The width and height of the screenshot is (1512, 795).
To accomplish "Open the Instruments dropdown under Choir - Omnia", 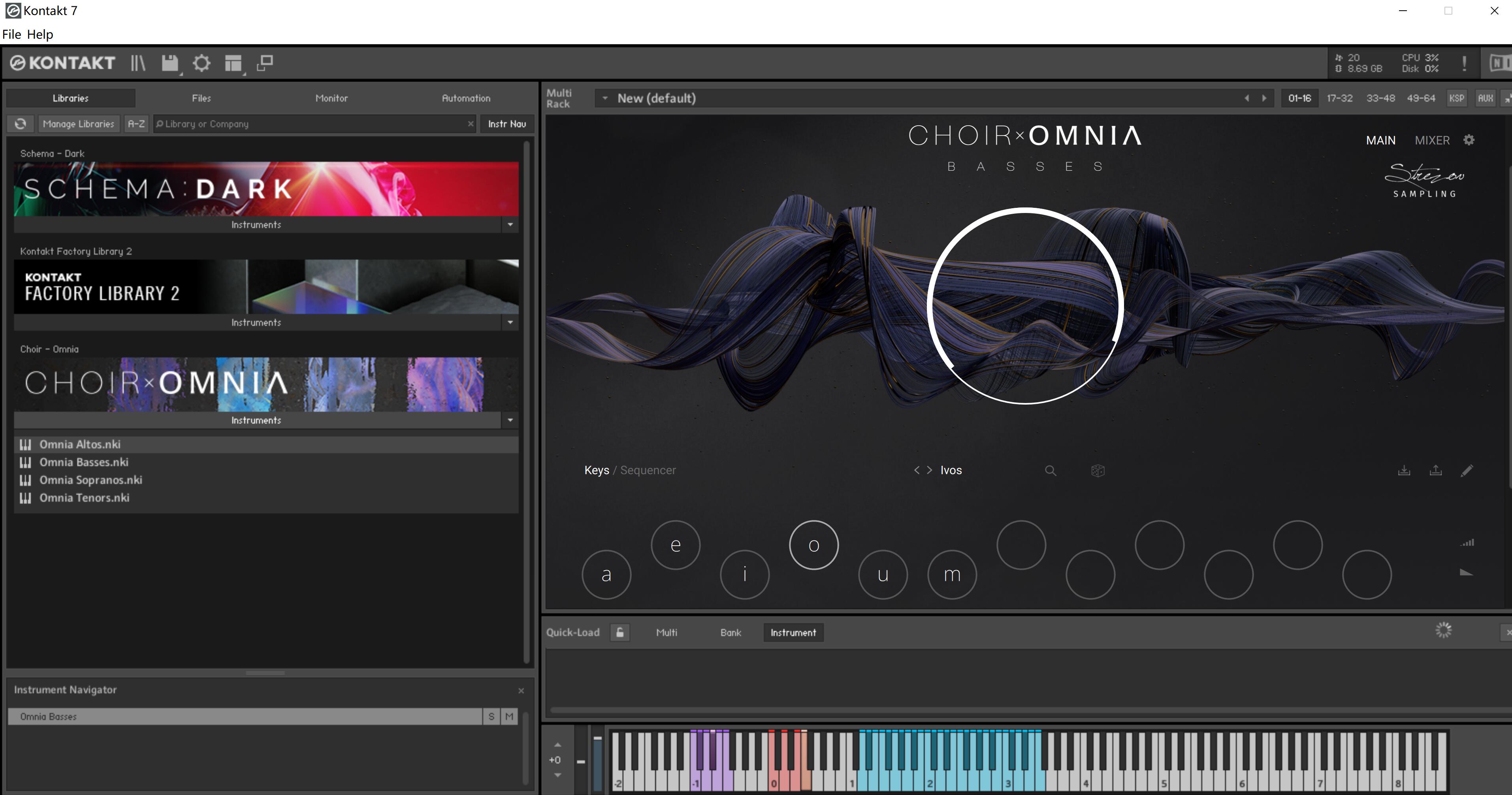I will point(510,420).
